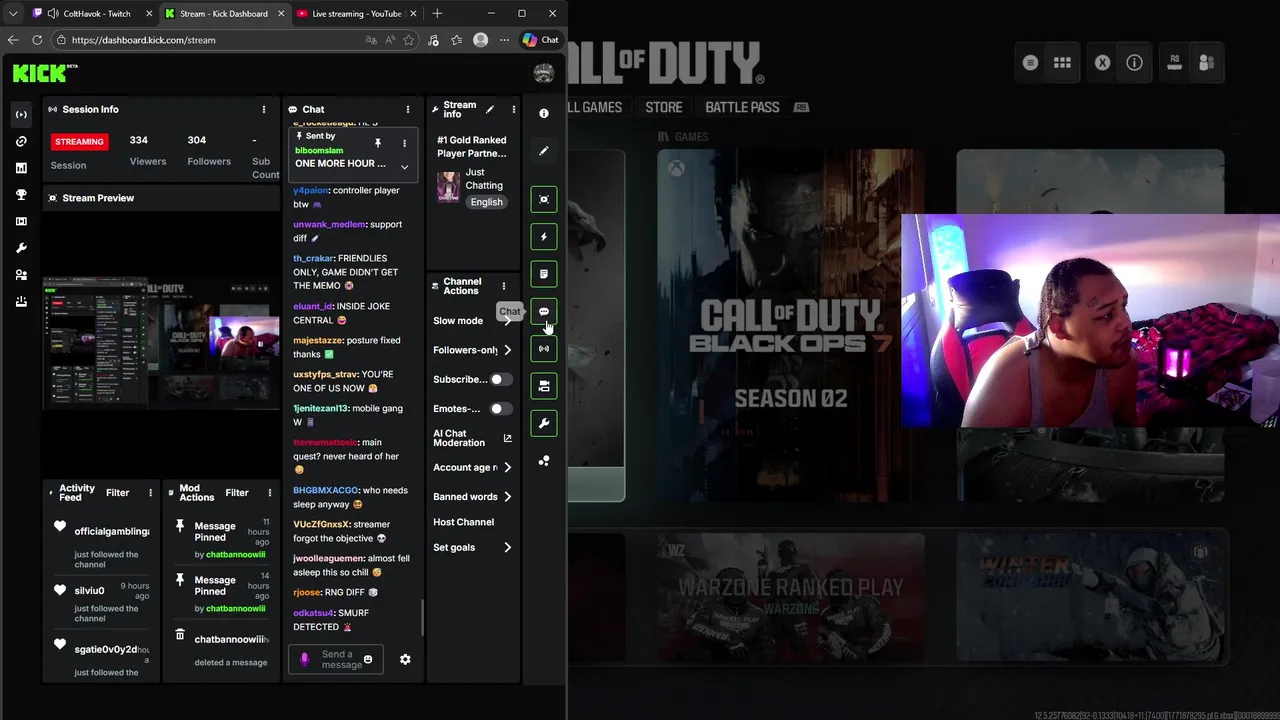Open the Copilot Chat button in browser toolbar
Image resolution: width=1280 pixels, height=720 pixels.
(540, 40)
